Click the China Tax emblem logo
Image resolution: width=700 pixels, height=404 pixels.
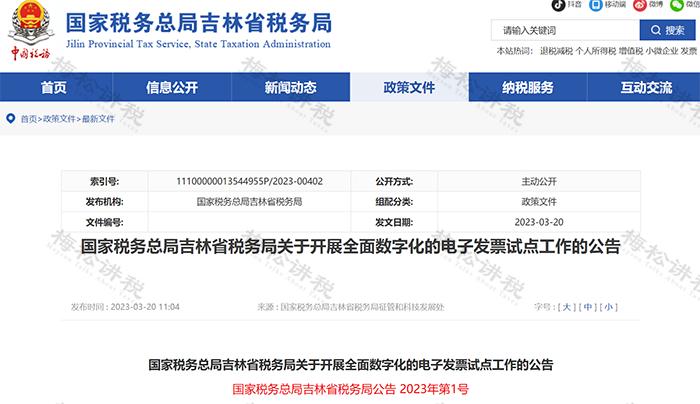click(30, 30)
